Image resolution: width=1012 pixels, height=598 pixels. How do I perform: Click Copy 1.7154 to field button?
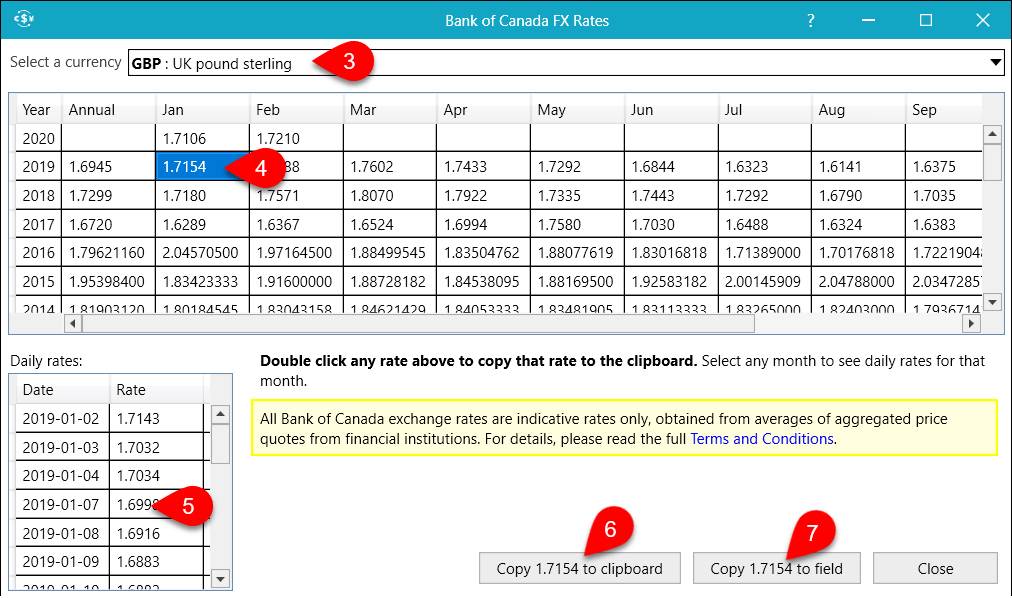click(x=776, y=568)
